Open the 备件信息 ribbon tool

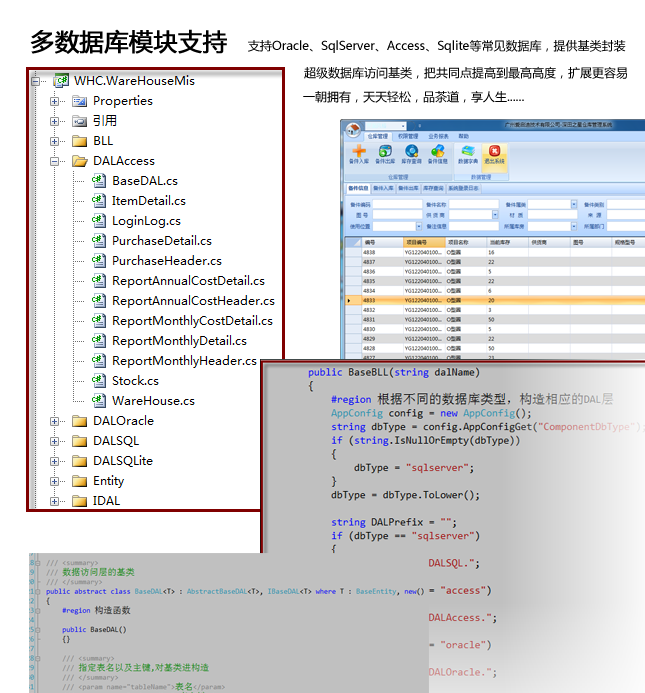point(438,154)
